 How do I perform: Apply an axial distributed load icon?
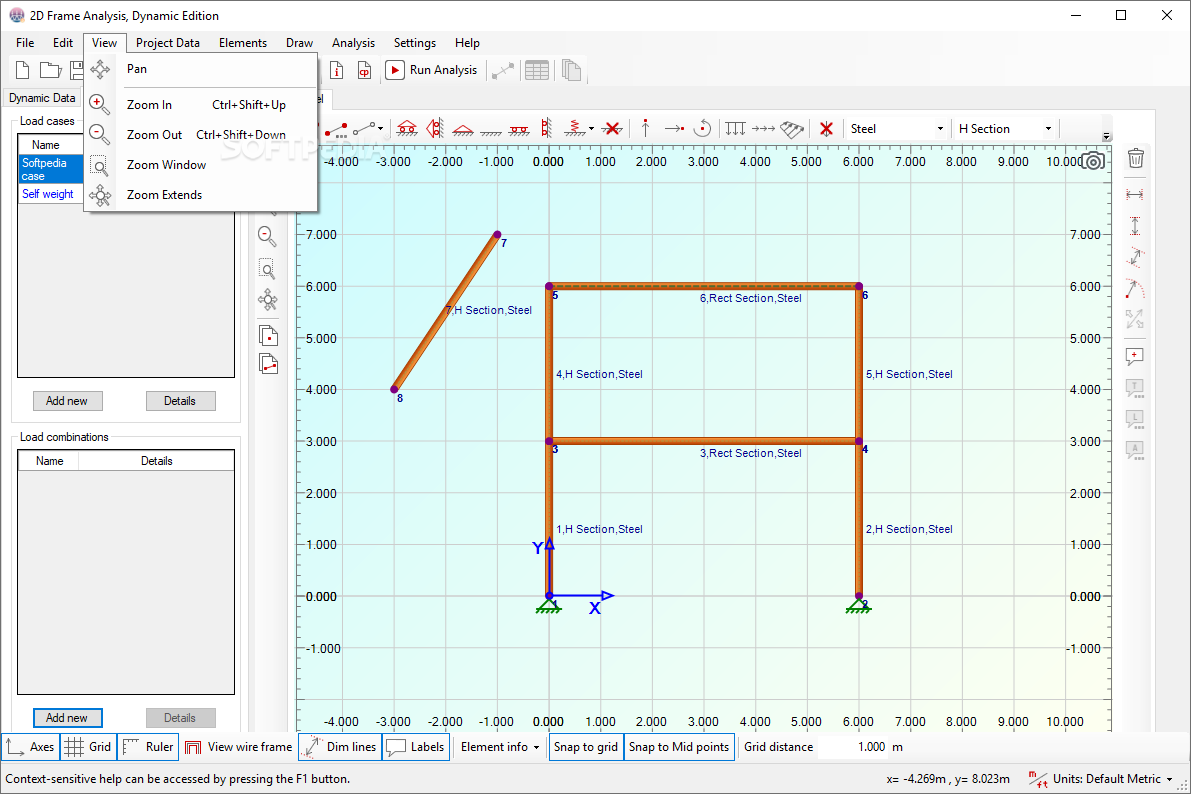[763, 128]
